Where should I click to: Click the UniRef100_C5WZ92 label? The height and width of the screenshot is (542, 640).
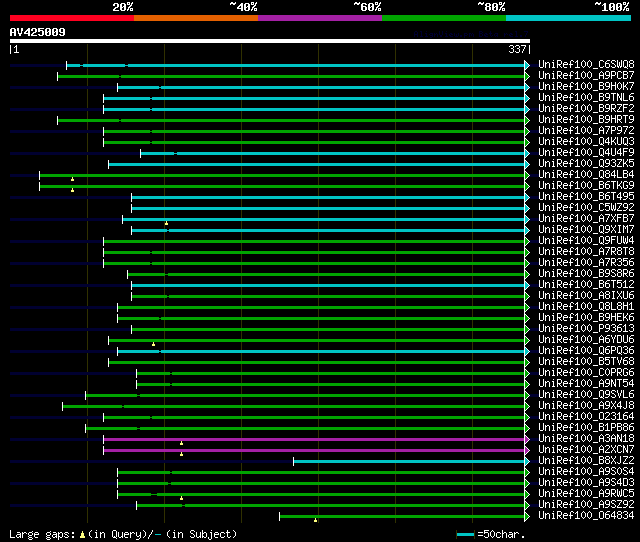[586, 208]
